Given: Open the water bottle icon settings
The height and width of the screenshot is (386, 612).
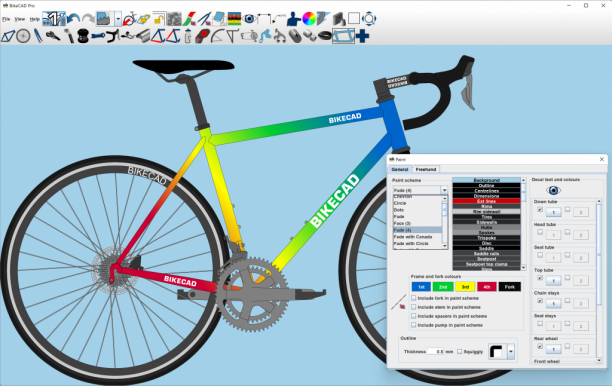Looking at the screenshot, I should tap(188, 36).
